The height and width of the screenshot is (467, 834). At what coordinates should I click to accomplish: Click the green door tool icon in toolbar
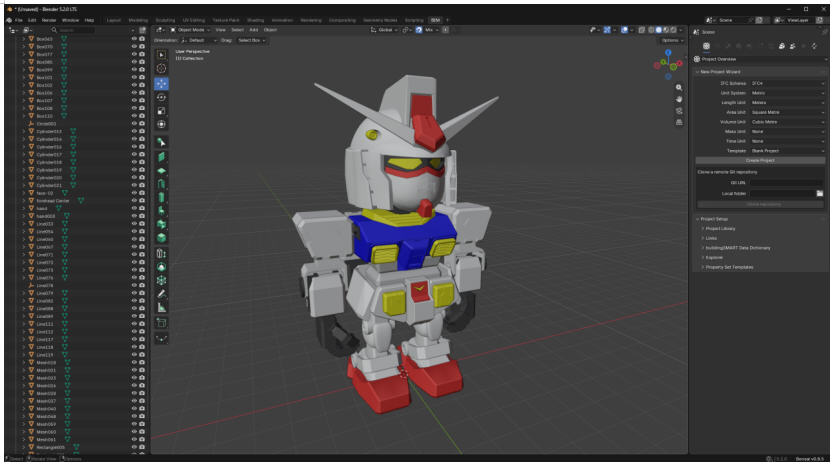point(161,184)
